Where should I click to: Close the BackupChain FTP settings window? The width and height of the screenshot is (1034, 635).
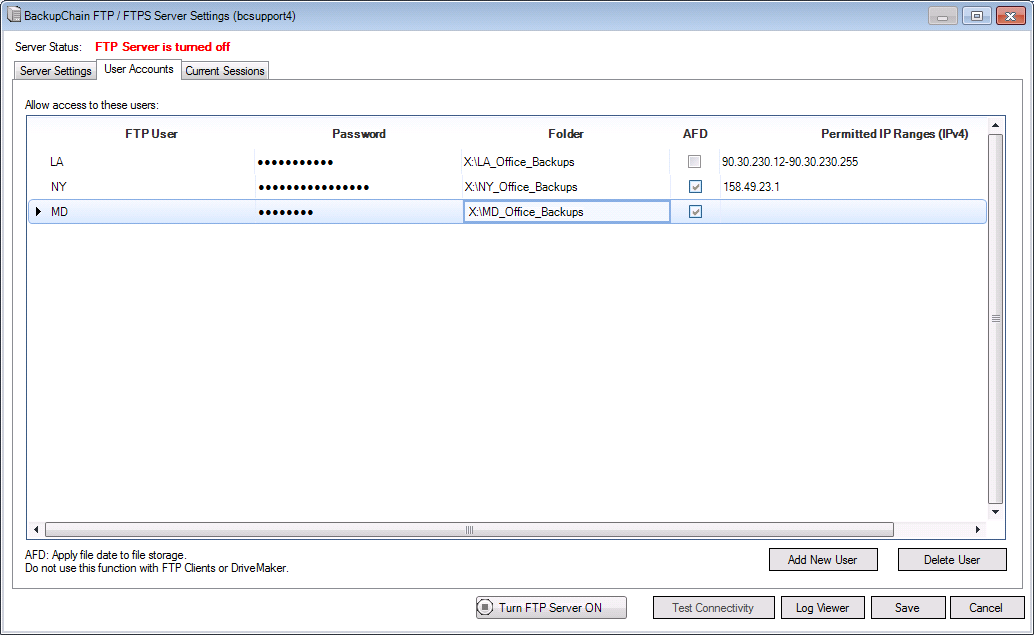pos(1010,16)
